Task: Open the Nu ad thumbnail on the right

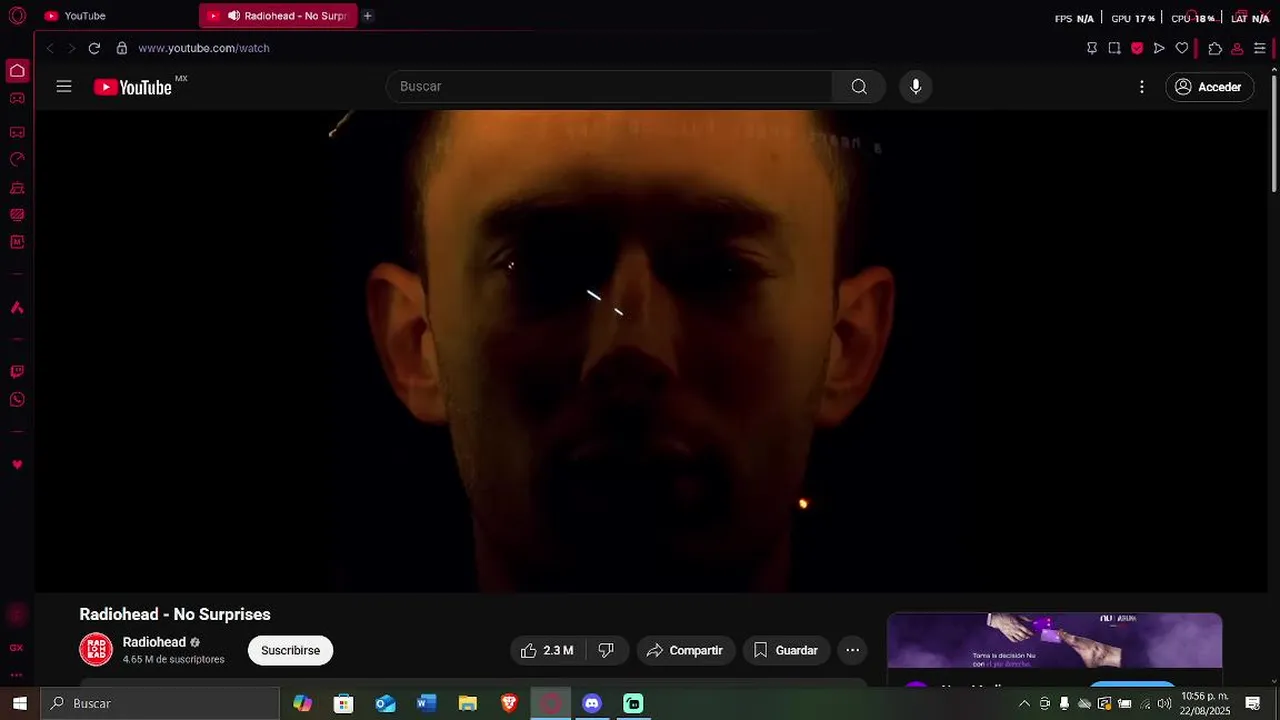Action: coord(1055,641)
